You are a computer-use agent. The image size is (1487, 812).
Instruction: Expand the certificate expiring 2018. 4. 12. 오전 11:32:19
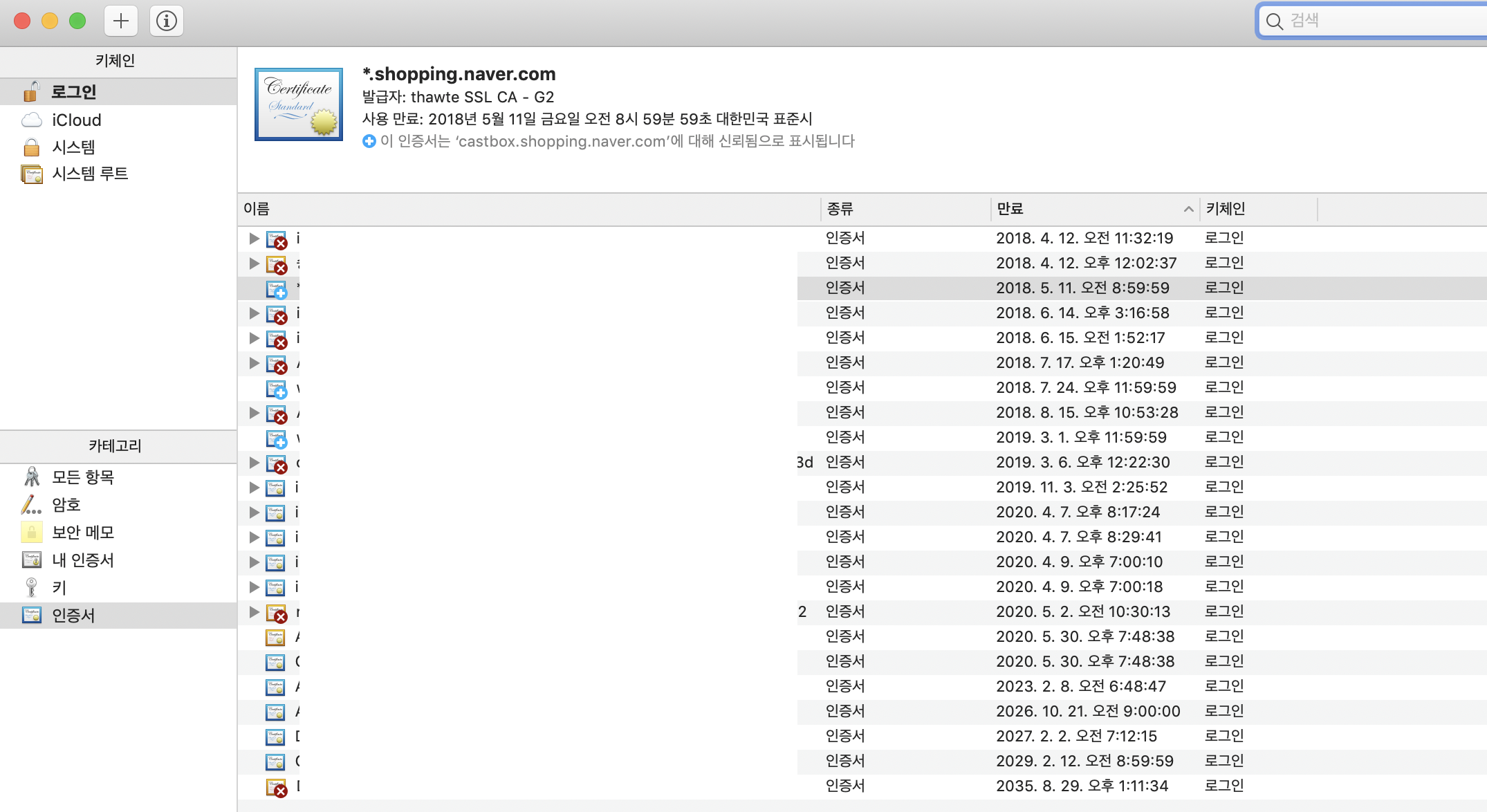[254, 239]
